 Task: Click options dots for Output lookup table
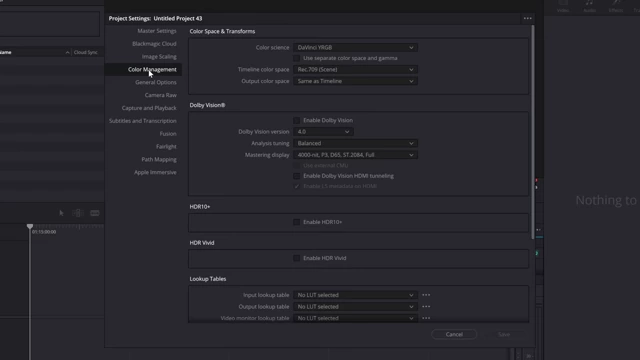click(x=426, y=307)
